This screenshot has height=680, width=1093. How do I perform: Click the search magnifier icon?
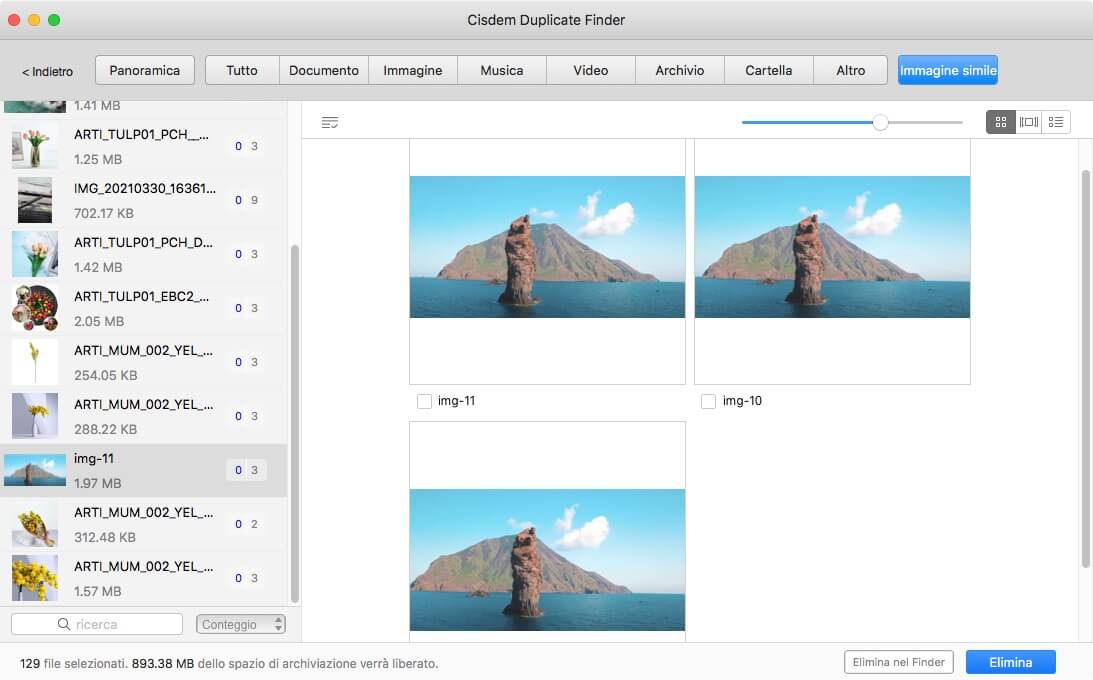tap(66, 624)
